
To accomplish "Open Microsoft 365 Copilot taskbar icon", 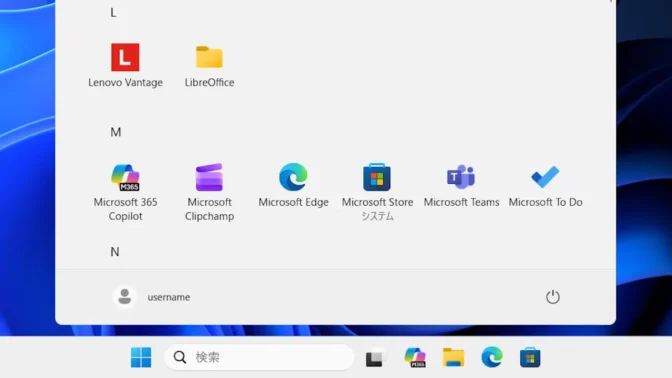I will point(415,357).
